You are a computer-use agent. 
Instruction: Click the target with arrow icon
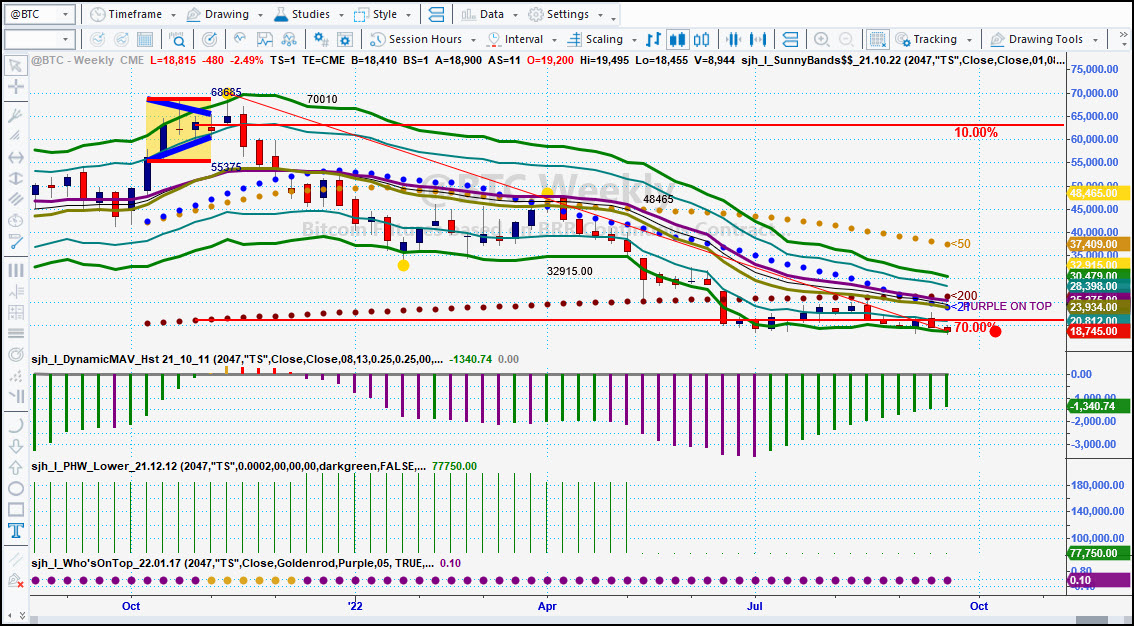209,39
